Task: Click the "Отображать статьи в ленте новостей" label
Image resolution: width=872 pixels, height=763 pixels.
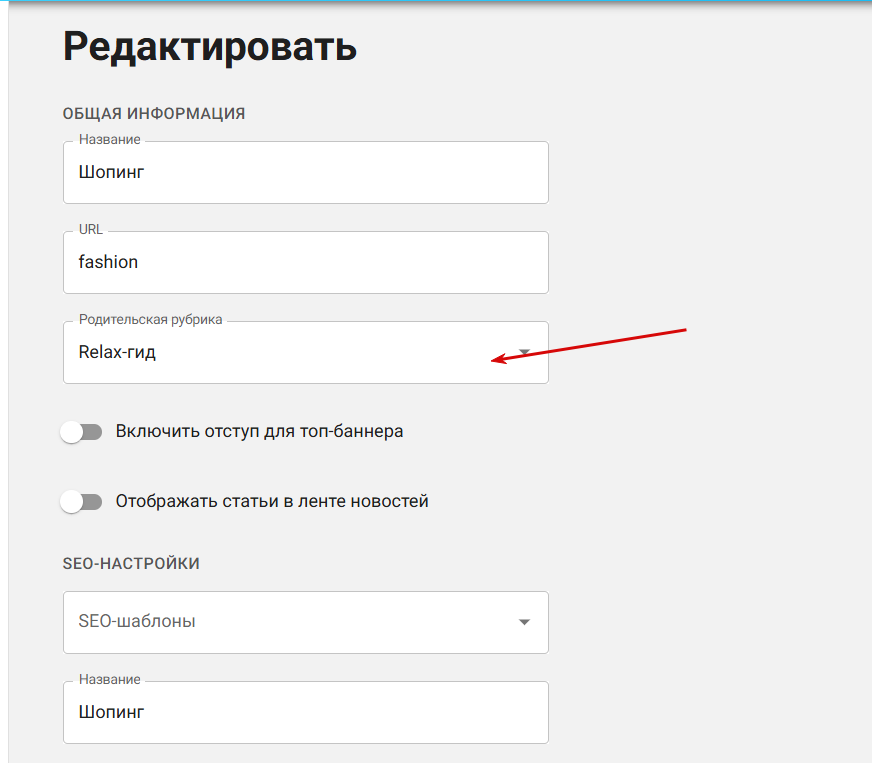Action: point(272,501)
